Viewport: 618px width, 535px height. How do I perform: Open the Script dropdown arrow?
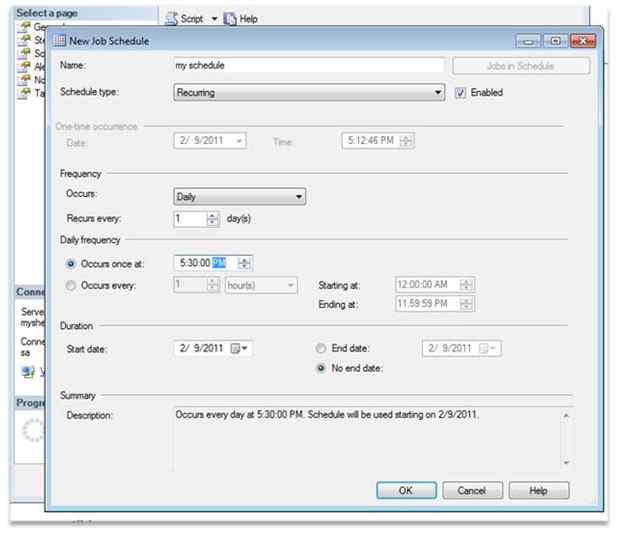click(x=214, y=19)
